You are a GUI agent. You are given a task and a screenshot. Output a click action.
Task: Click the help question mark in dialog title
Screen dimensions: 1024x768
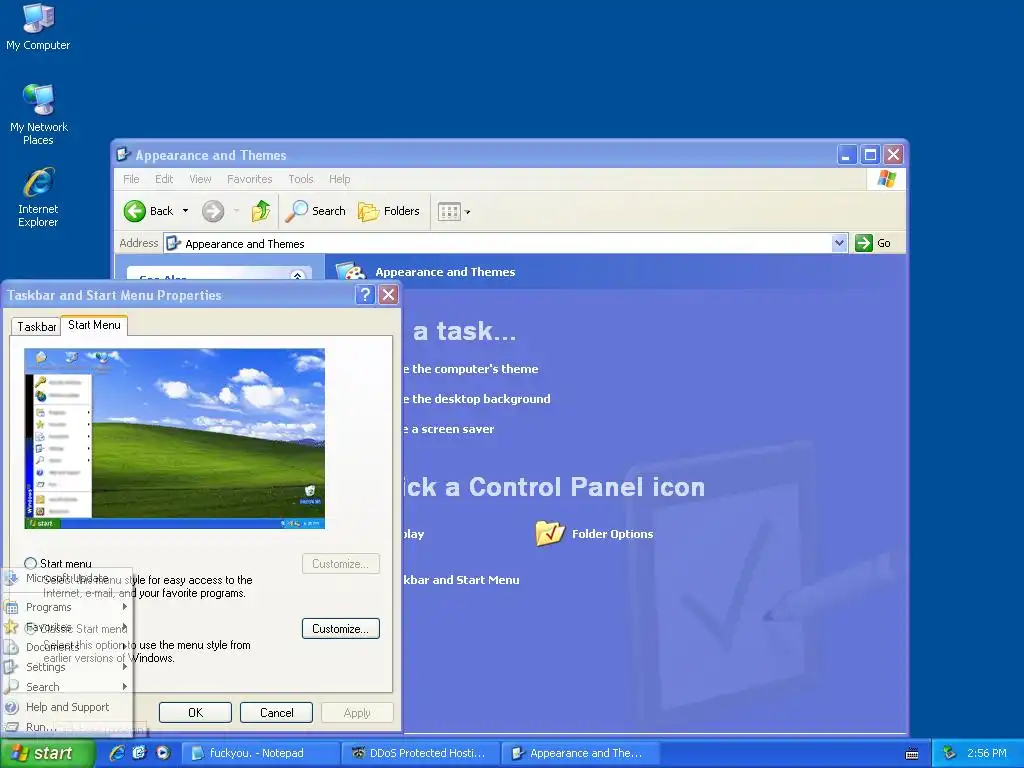point(365,295)
